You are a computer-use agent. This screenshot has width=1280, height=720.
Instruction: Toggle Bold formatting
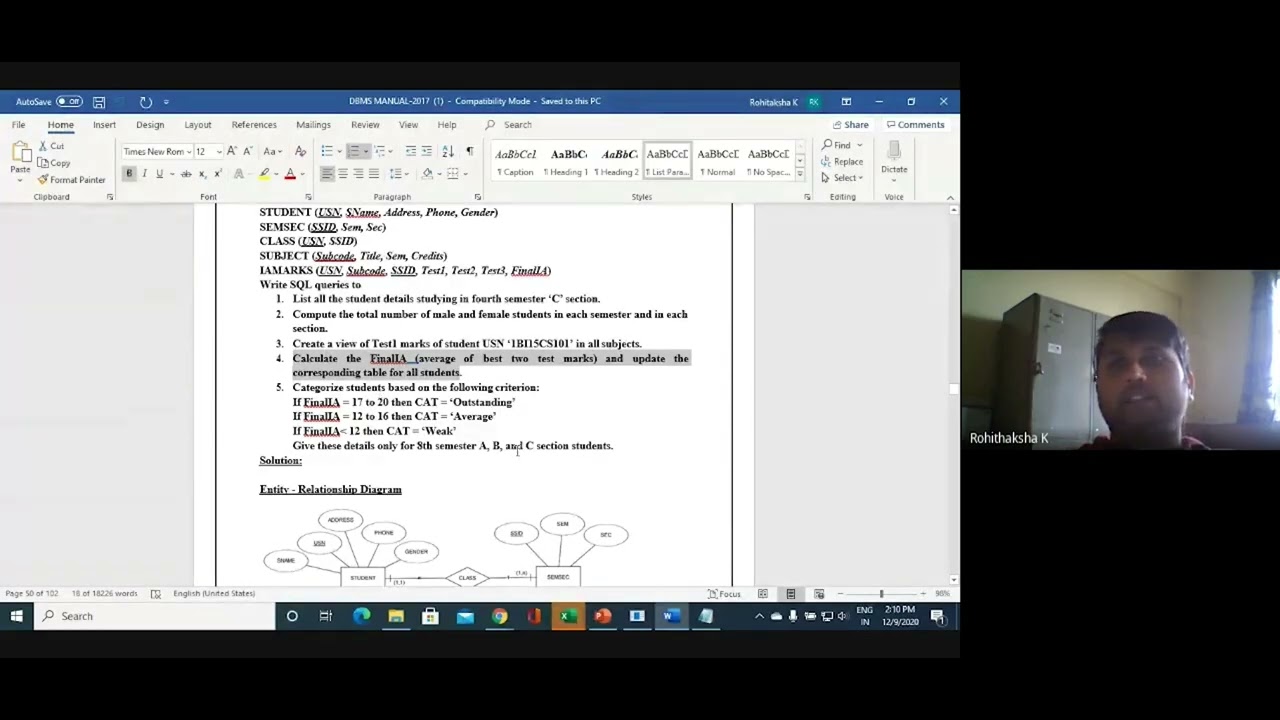click(129, 174)
